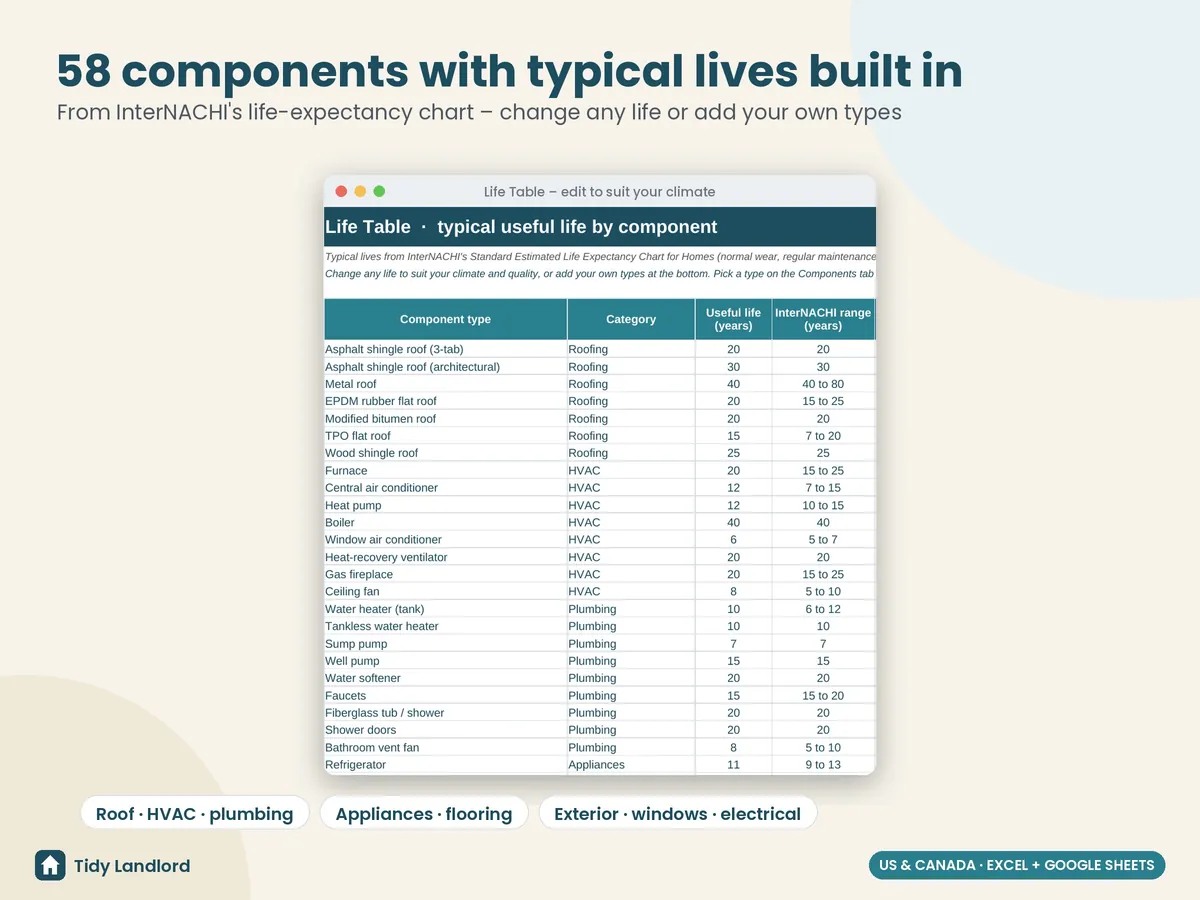Click the red close dot on the Life Table window
Screen dimensions: 1200x900
tap(341, 191)
